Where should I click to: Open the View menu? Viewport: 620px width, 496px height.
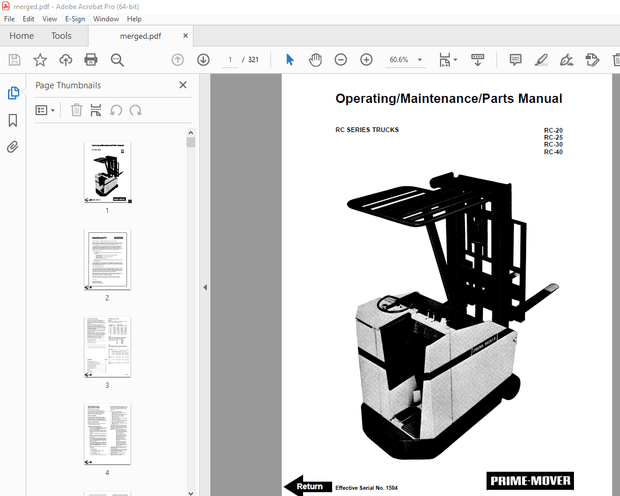point(49,19)
